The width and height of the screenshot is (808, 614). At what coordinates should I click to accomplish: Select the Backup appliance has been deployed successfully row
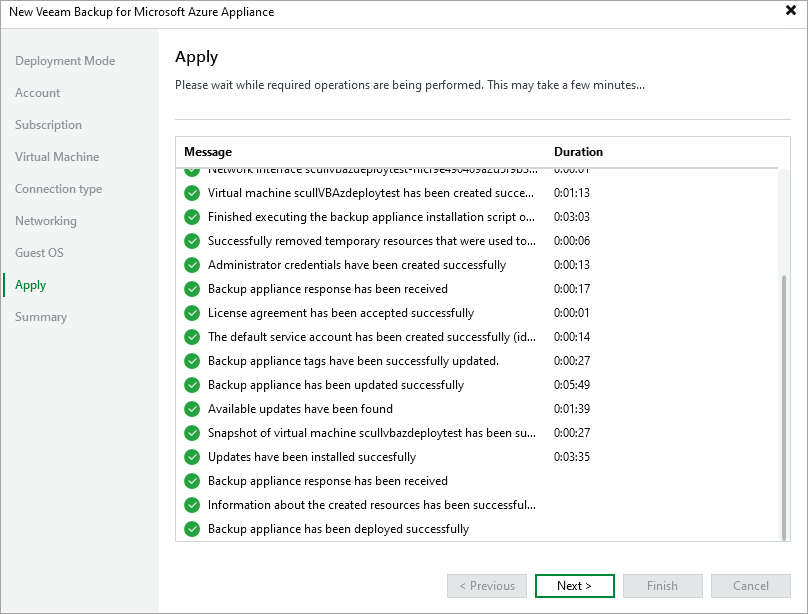[x=477, y=529]
